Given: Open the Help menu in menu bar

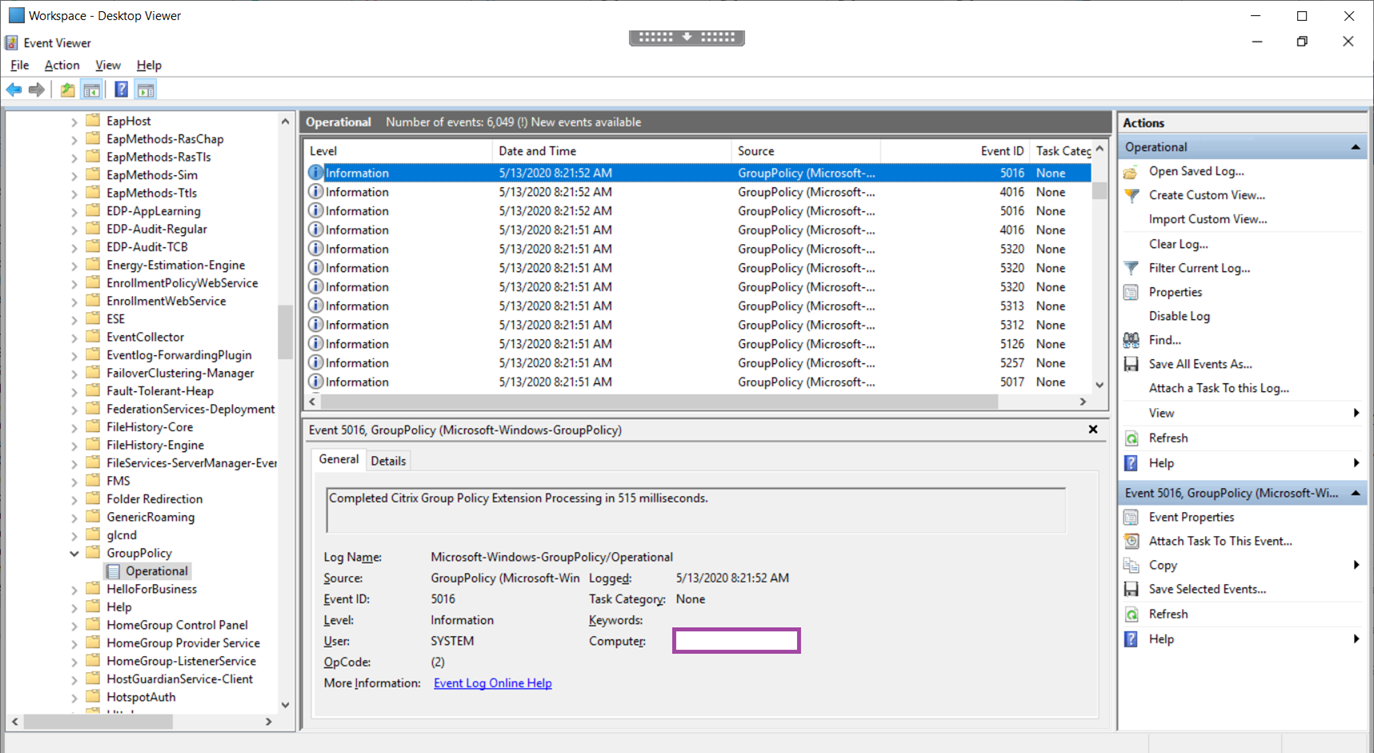Looking at the screenshot, I should [x=149, y=65].
